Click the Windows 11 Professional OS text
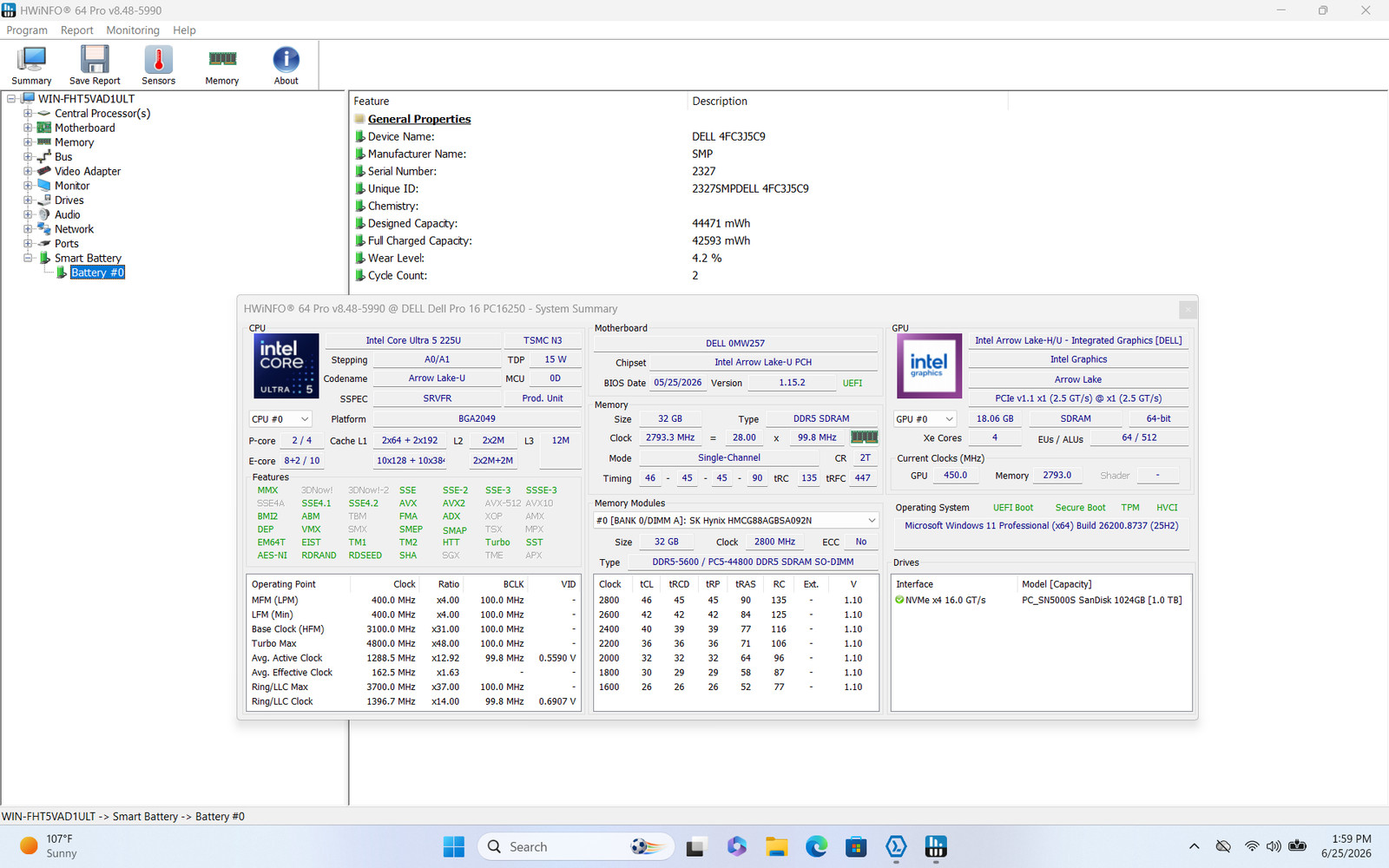This screenshot has height=868, width=1389. 1041,526
